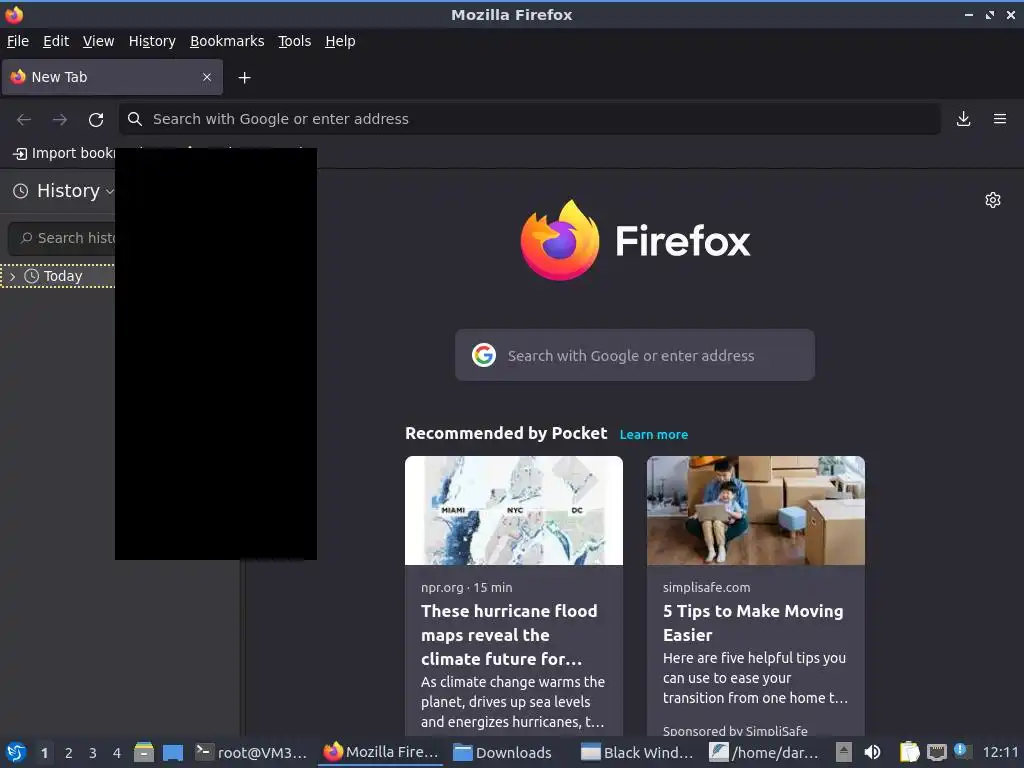Open the file manager launcher in taskbar
Viewport: 1024px width, 768px height.
[x=144, y=752]
